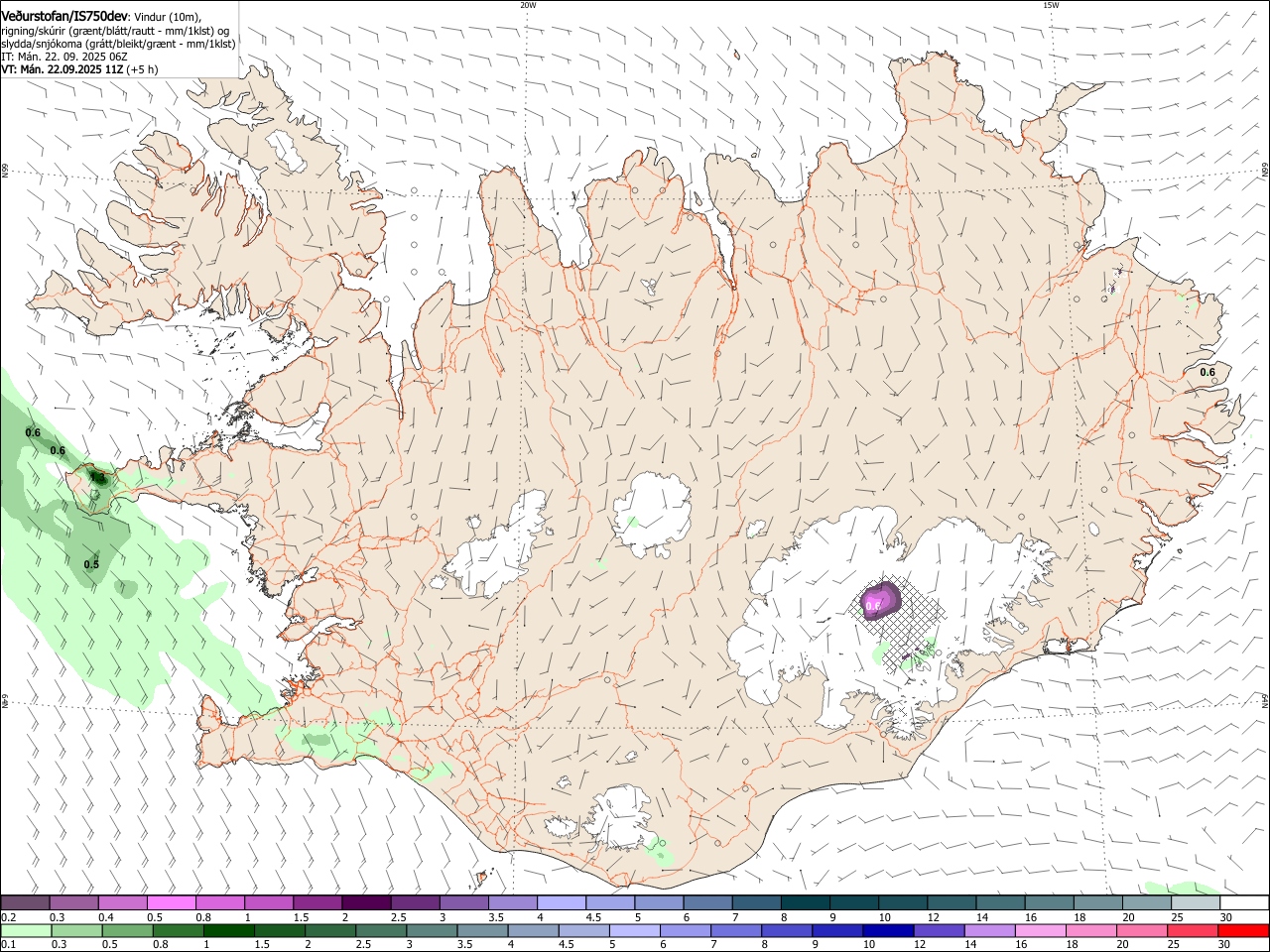
Task: Select the 0.5–0.8 medium green swatch in the lower legend
Action: pyautogui.click(x=126, y=930)
